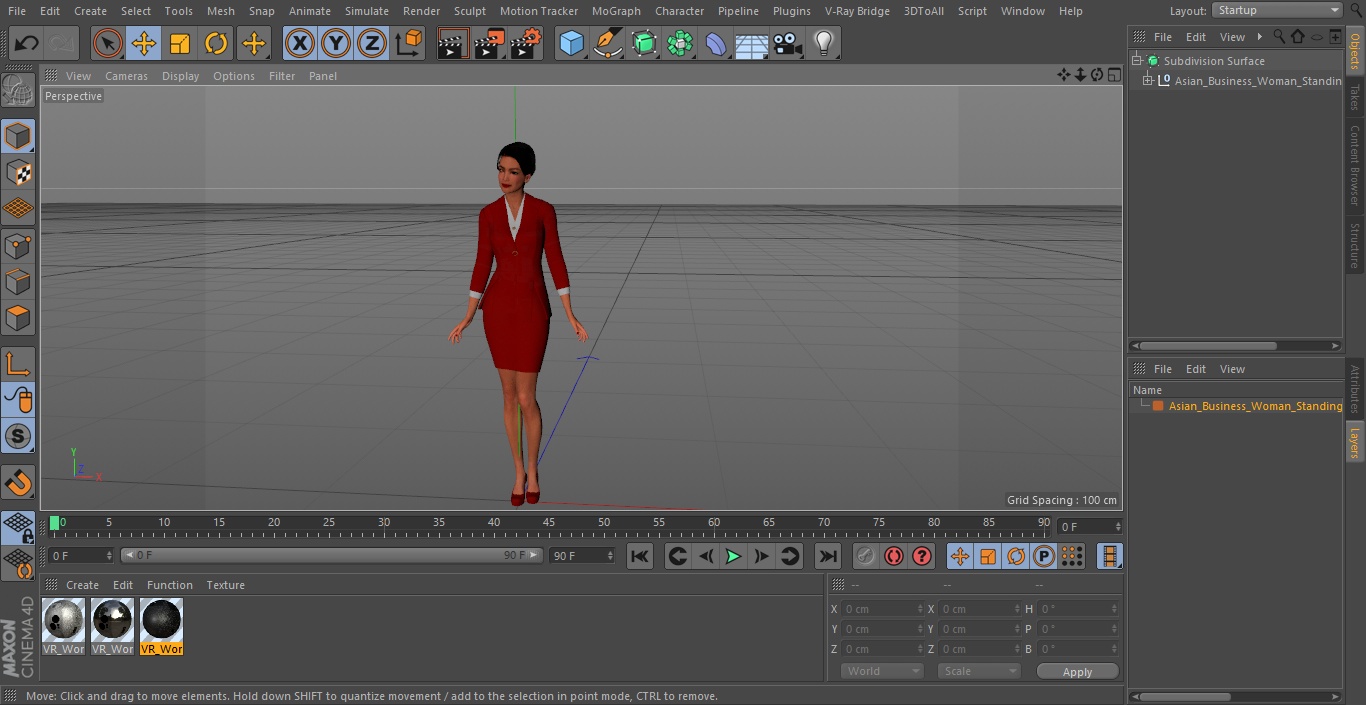Toggle coordinate system icon
This screenshot has height=705, width=1366.
coord(409,44)
